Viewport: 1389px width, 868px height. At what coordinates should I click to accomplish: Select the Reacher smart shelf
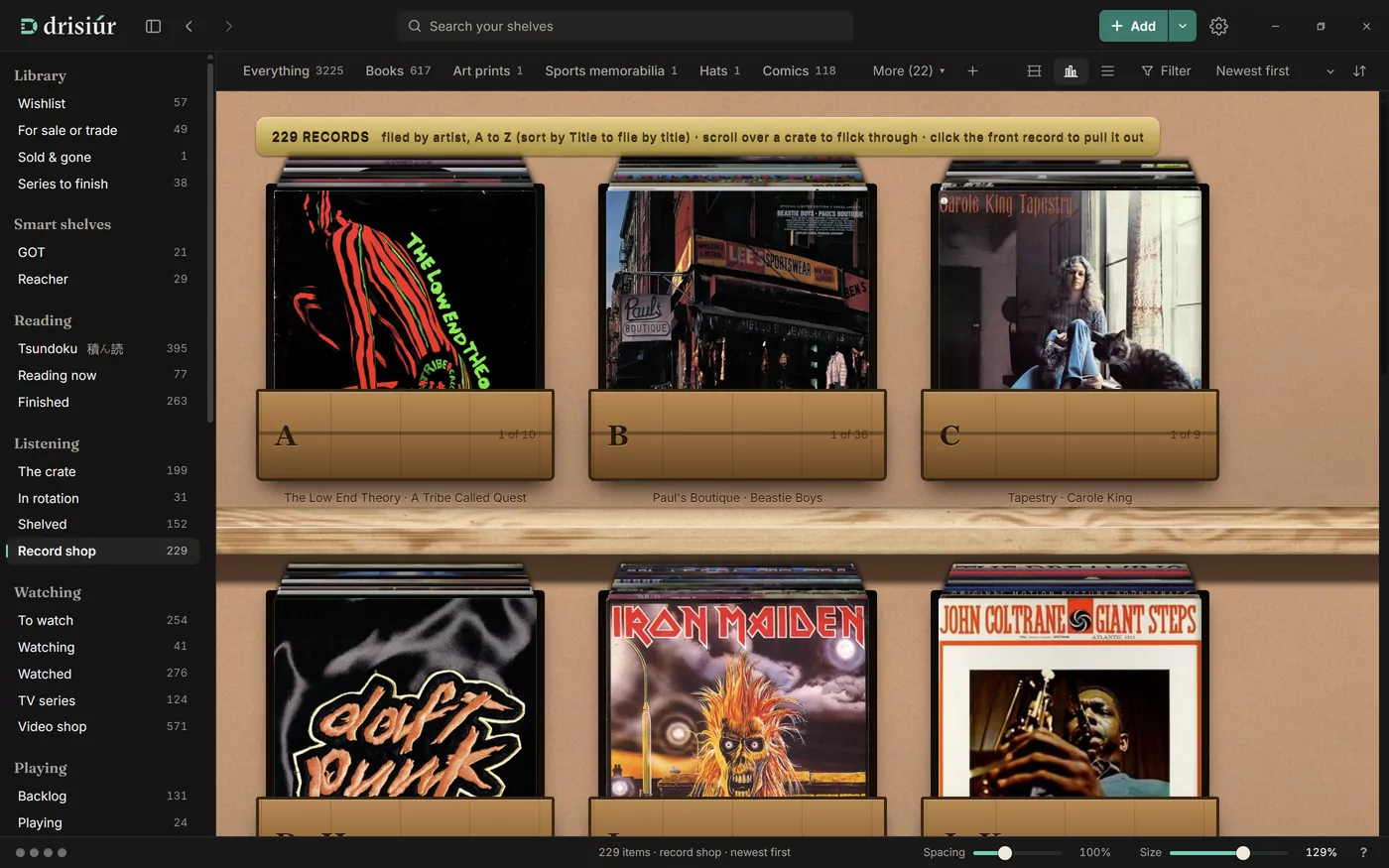(102, 279)
